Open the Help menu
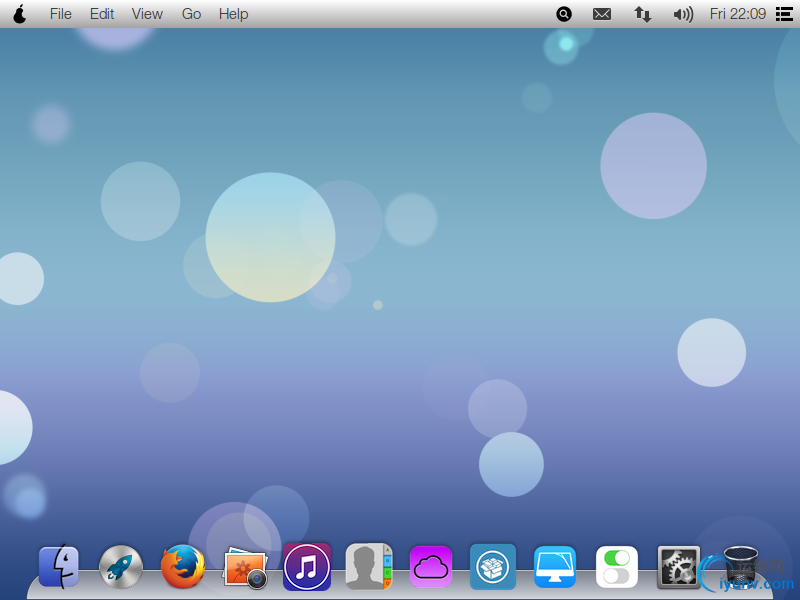 (x=234, y=14)
